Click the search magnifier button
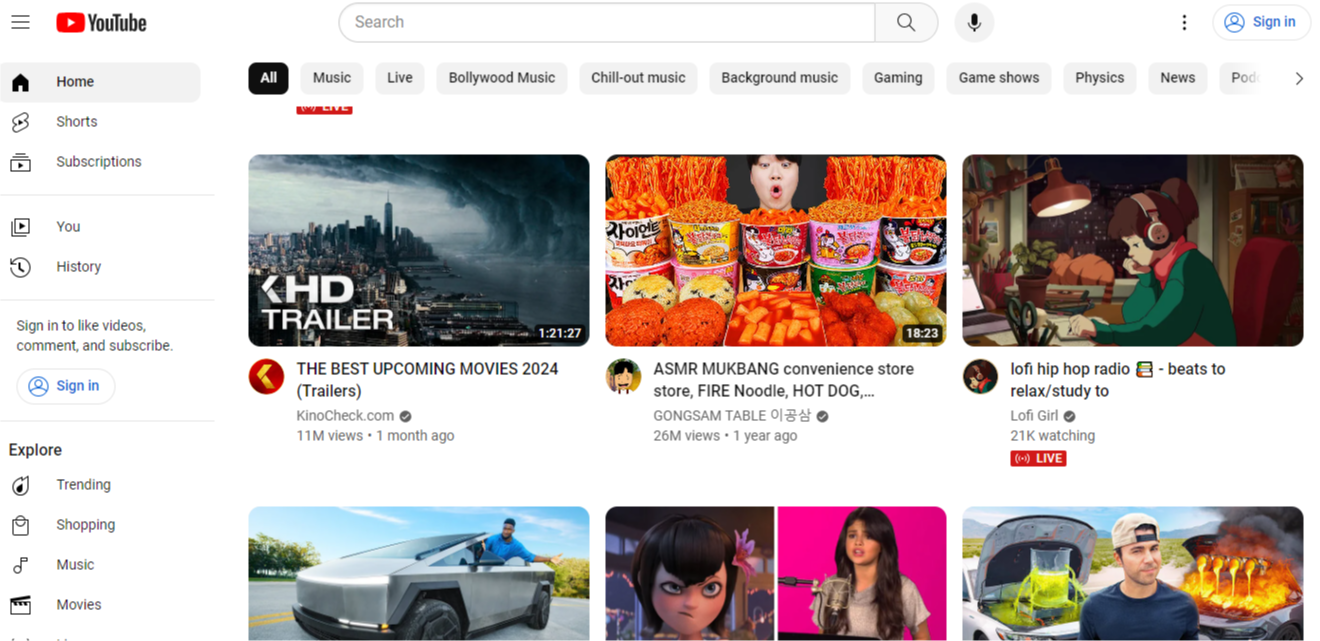The height and width of the screenshot is (641, 1320). click(906, 22)
